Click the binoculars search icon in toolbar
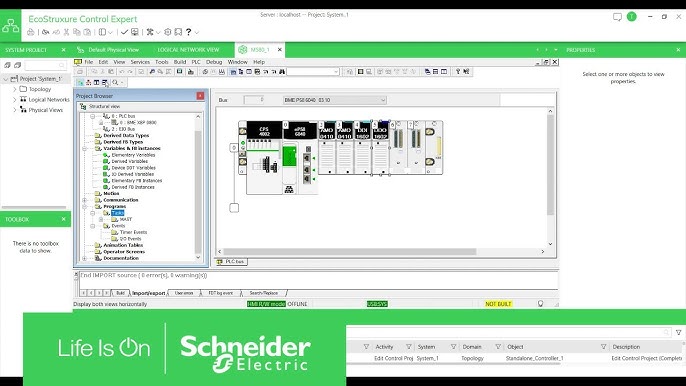The height and width of the screenshot is (386, 686). pyautogui.click(x=282, y=71)
